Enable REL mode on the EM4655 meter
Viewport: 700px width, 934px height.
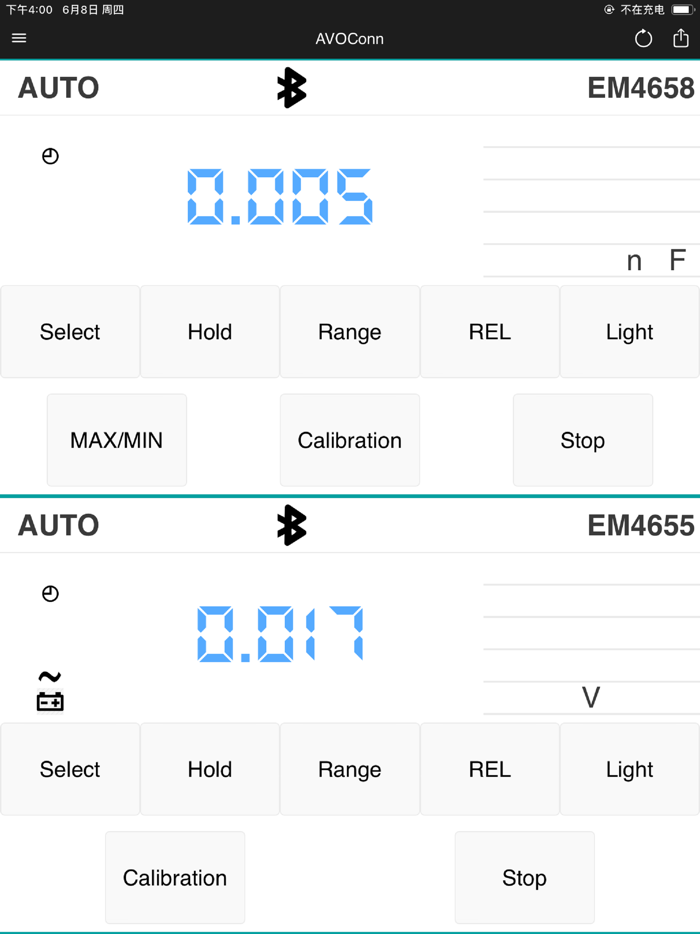pyautogui.click(x=489, y=768)
